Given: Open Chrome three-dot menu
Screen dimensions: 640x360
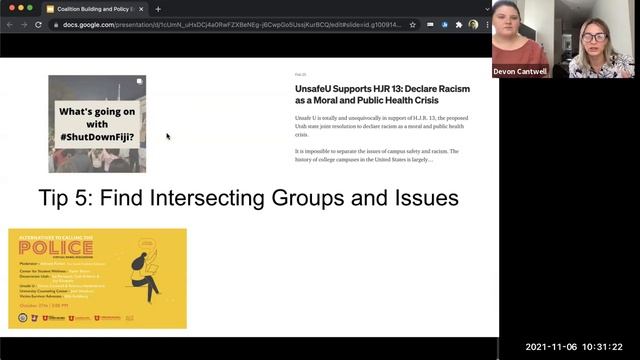Looking at the screenshot, I should pos(487,25).
